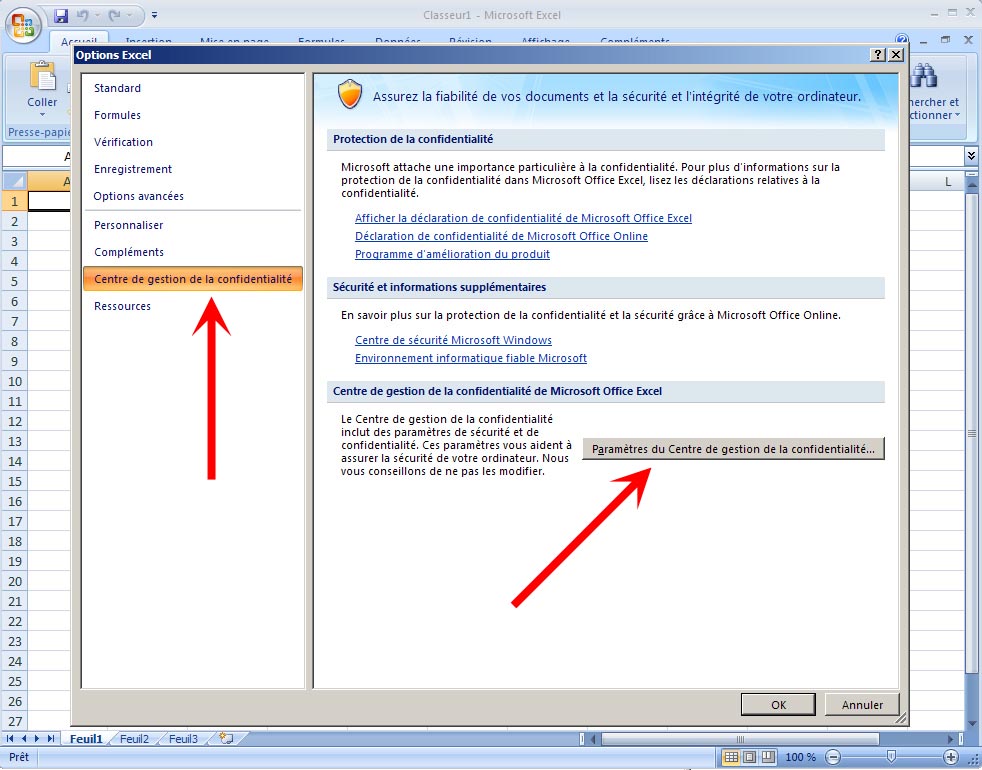Click the Excel help icon in ribbon
Image resolution: width=982 pixels, height=770 pixels.
click(902, 39)
